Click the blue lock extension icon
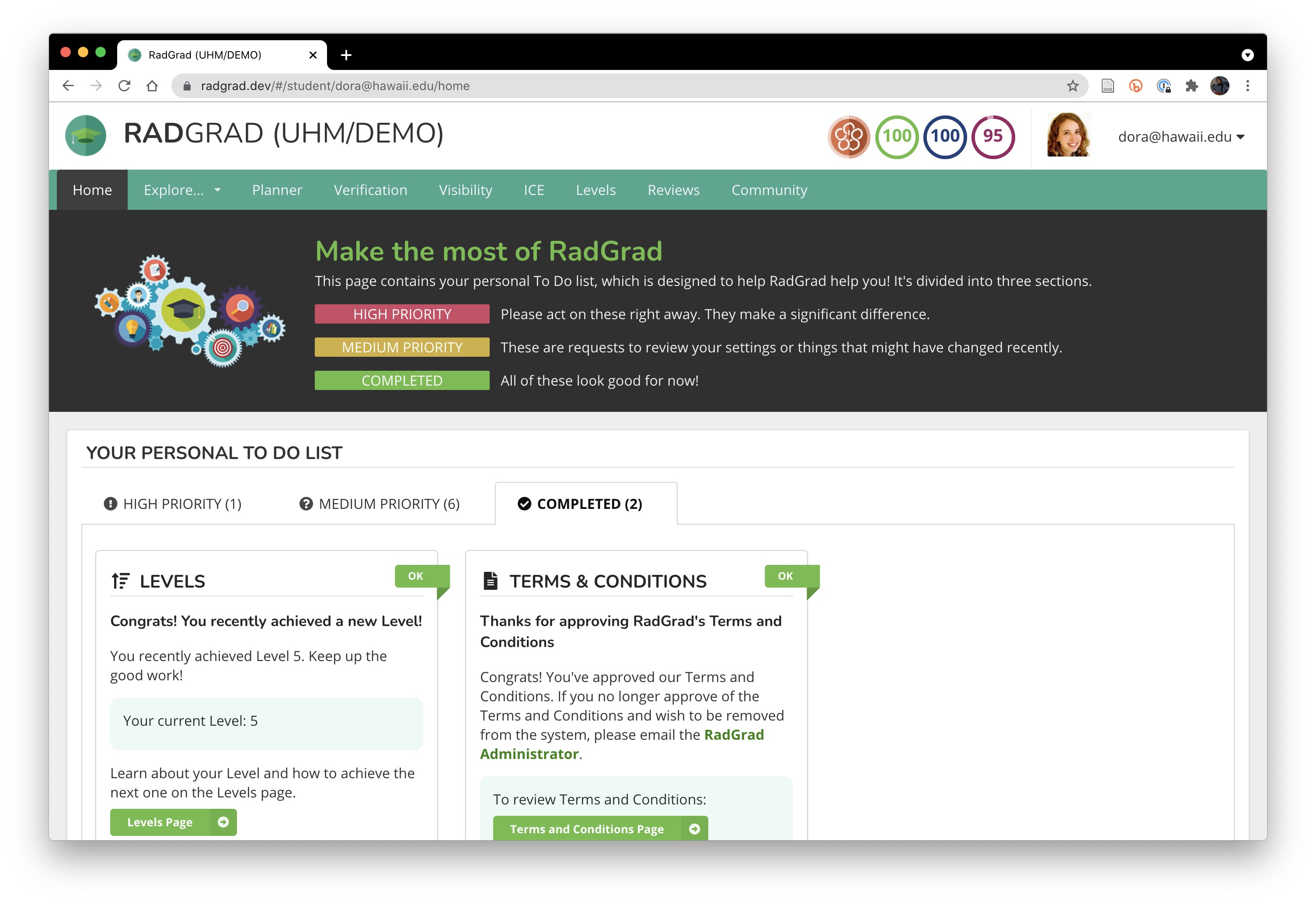Screen dimensions: 1316x905 pos(1163,86)
